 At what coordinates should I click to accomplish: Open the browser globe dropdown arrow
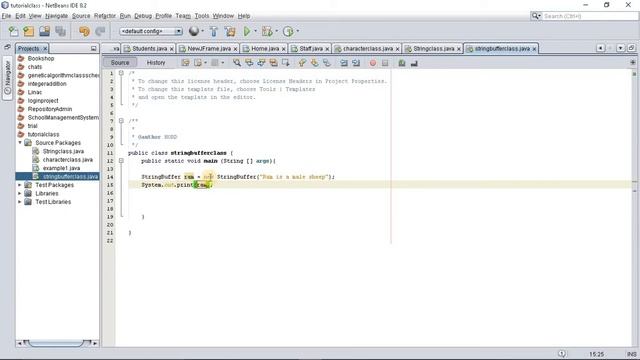(202, 31)
